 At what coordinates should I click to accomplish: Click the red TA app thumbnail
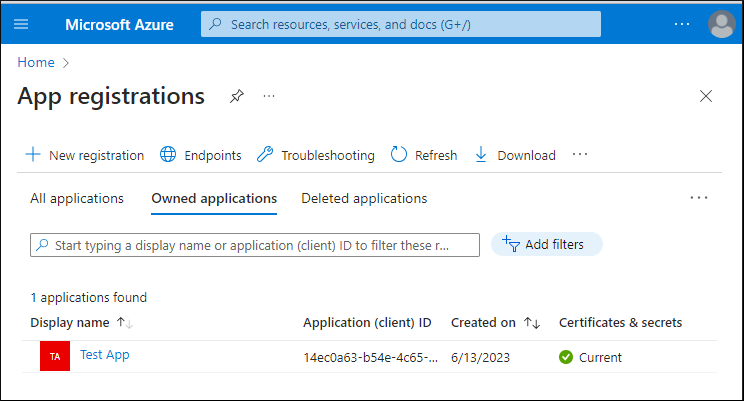point(55,356)
